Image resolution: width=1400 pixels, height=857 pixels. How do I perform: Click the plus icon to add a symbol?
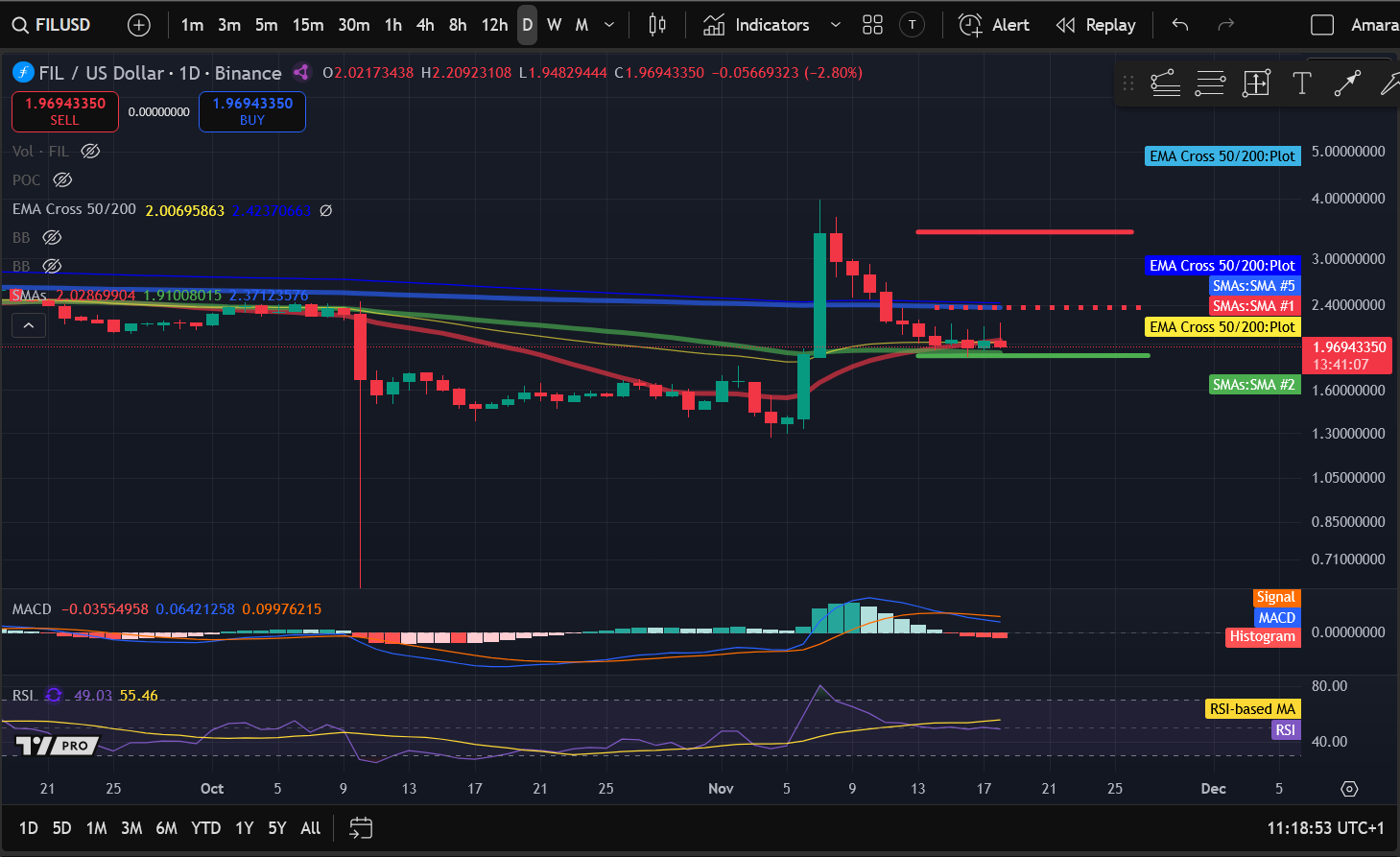[138, 25]
